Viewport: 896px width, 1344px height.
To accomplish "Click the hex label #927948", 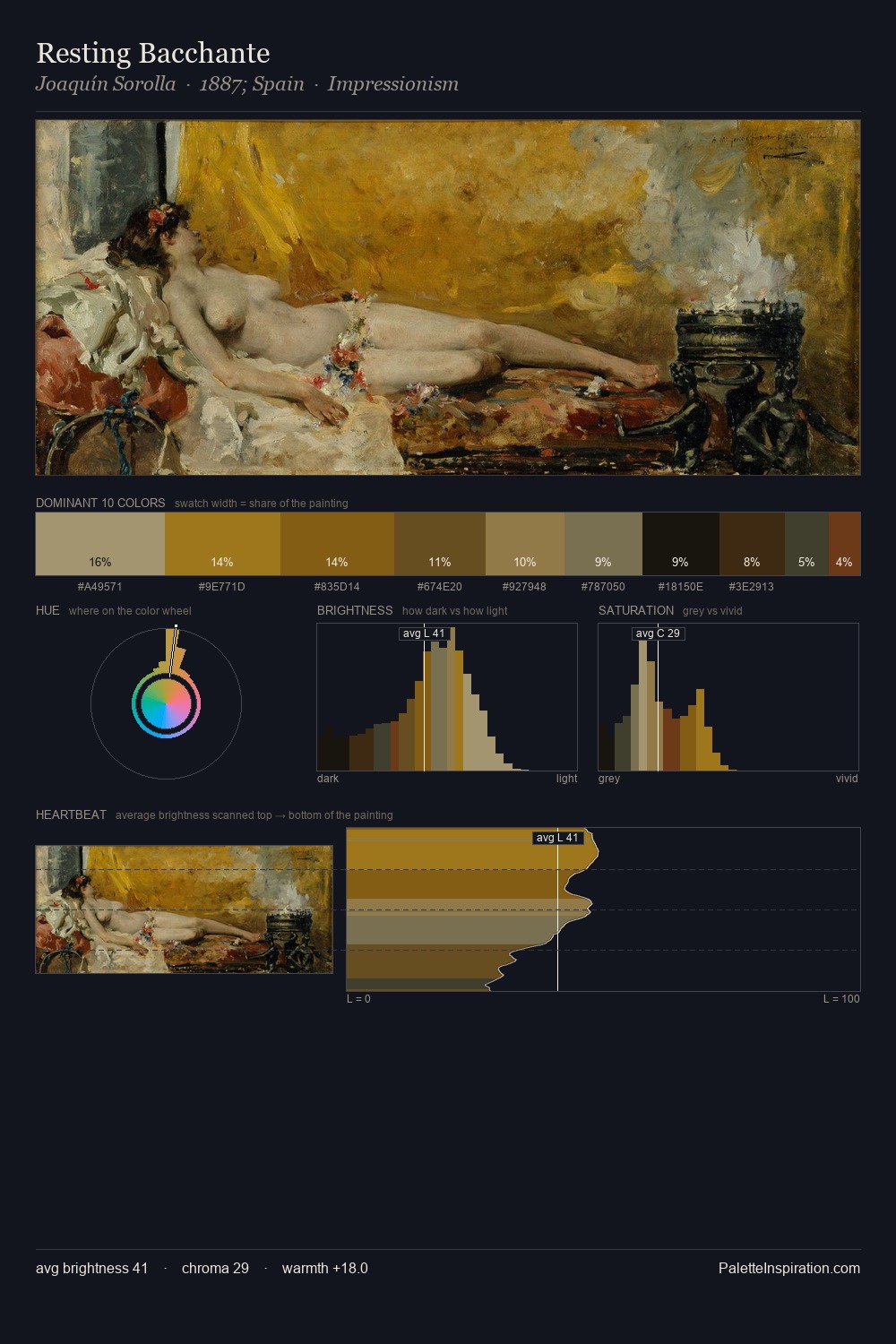I will click(524, 587).
